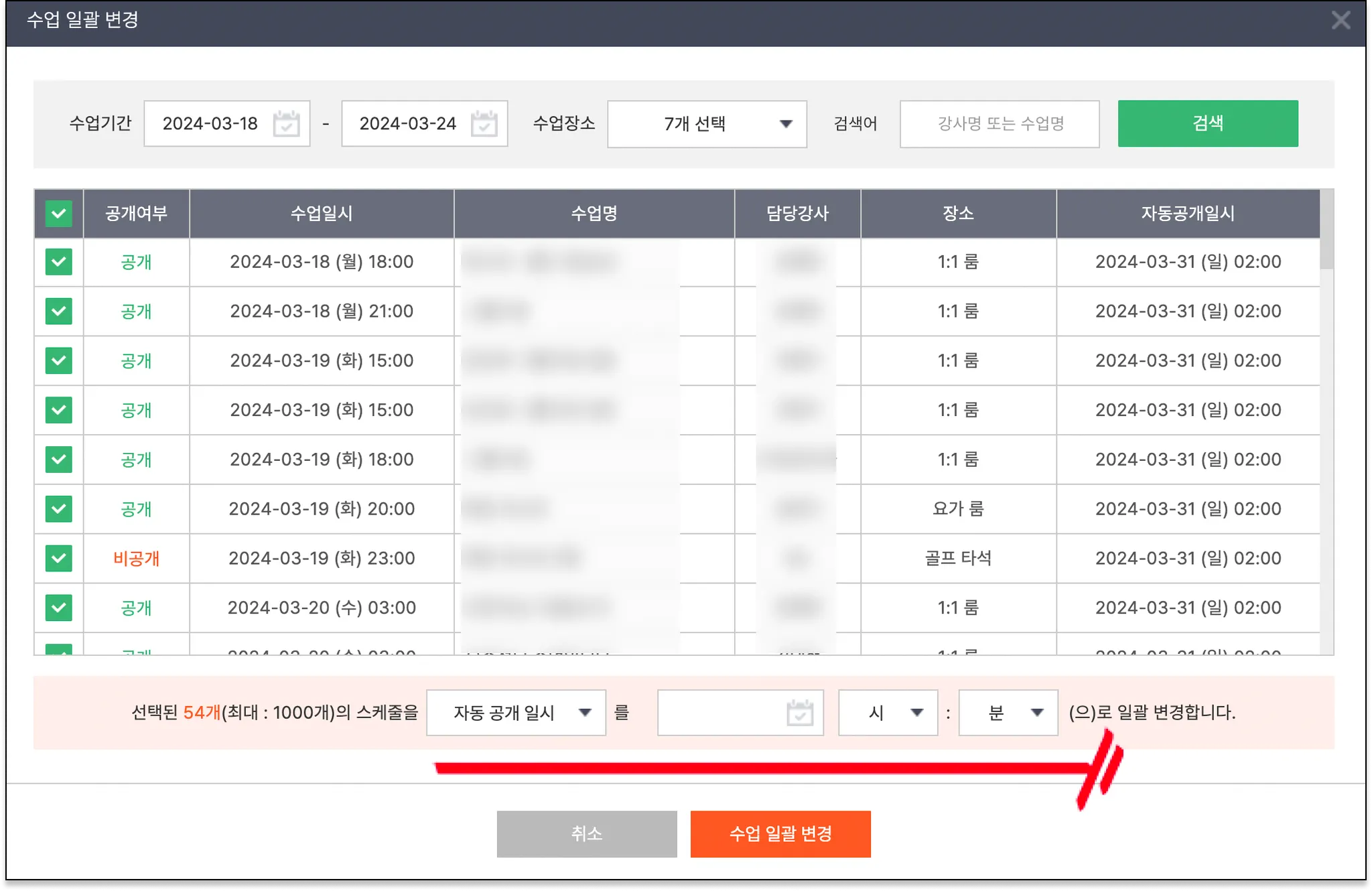Open calendar icon in bulk change date field

799,713
